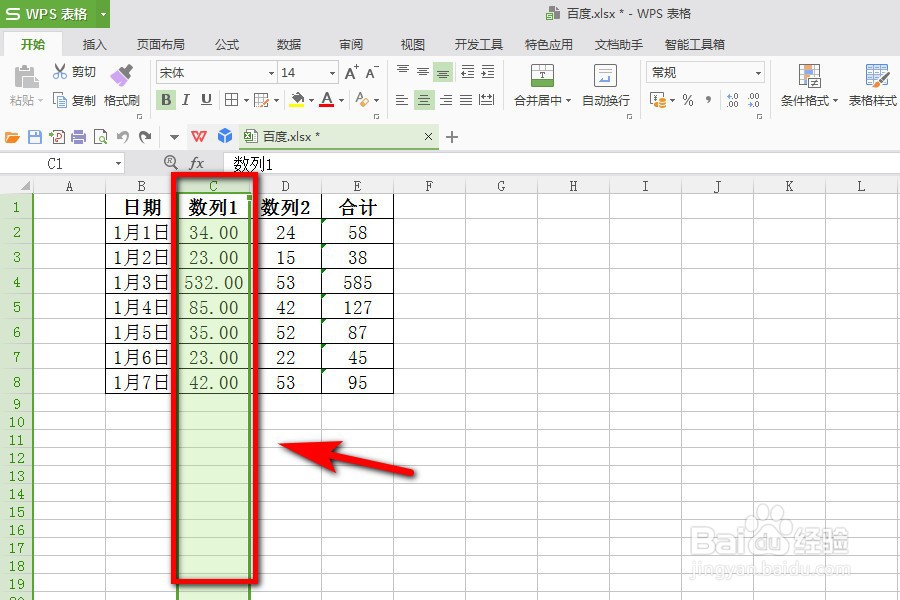Viewport: 900px width, 600px height.
Task: Click the percentage style % icon
Action: point(687,100)
